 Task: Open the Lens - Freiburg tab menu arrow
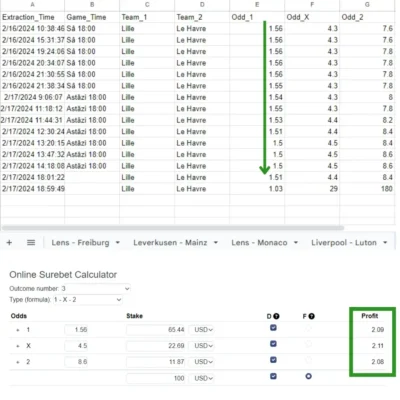(118, 243)
